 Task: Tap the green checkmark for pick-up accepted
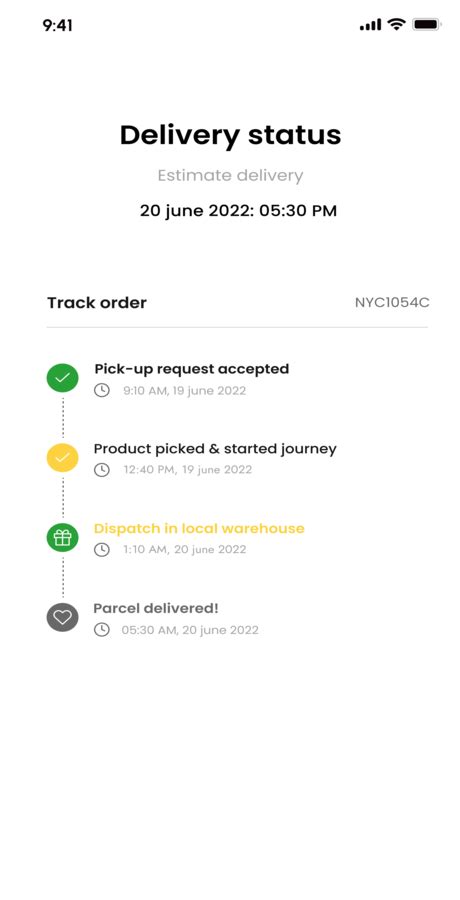pyautogui.click(x=63, y=378)
